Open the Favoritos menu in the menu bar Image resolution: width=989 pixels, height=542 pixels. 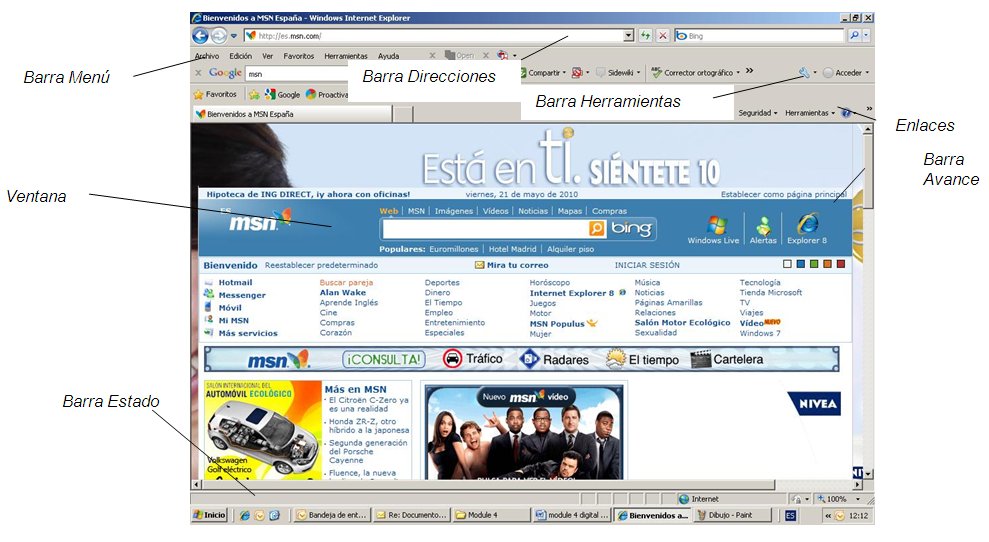pyautogui.click(x=298, y=56)
